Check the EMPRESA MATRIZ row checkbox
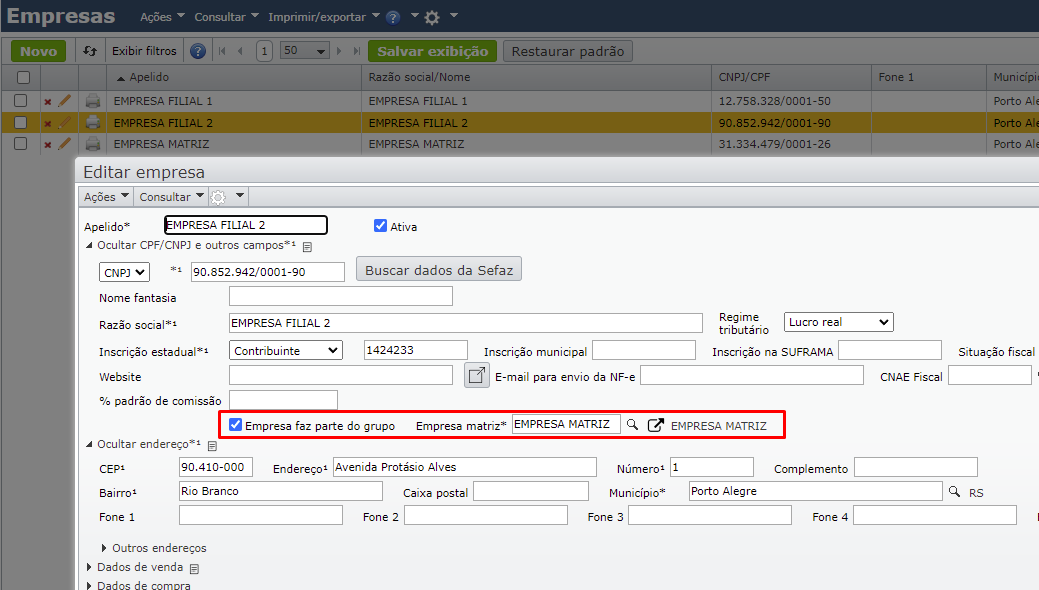Viewport: 1039px width, 590px height. point(21,144)
